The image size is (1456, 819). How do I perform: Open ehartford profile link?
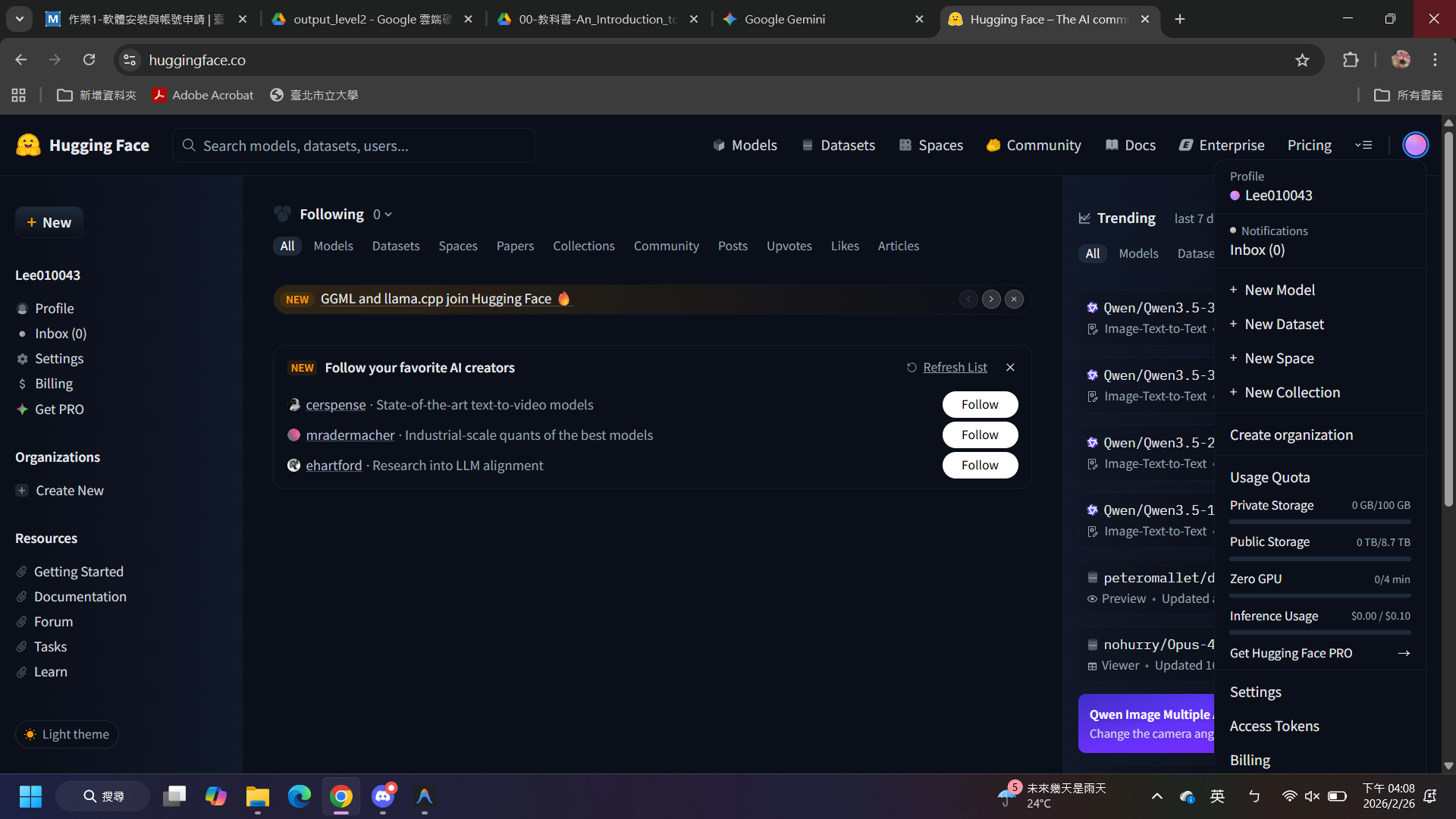coord(334,465)
